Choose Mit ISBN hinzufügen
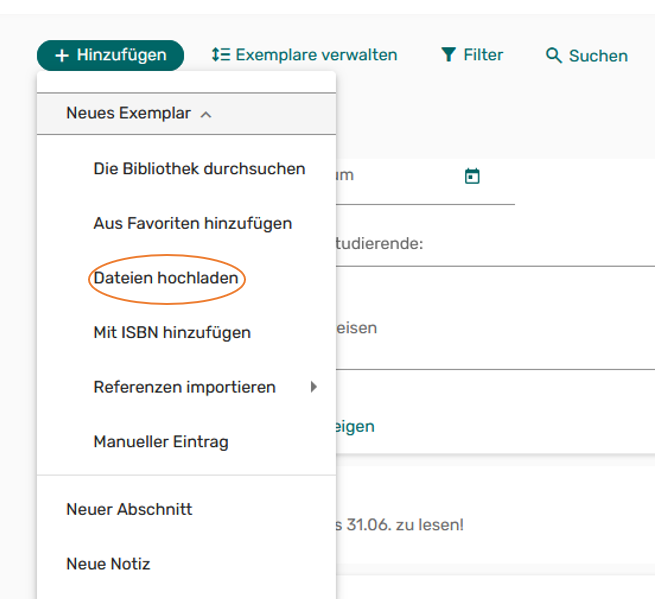This screenshot has height=599, width=655. pos(172,333)
